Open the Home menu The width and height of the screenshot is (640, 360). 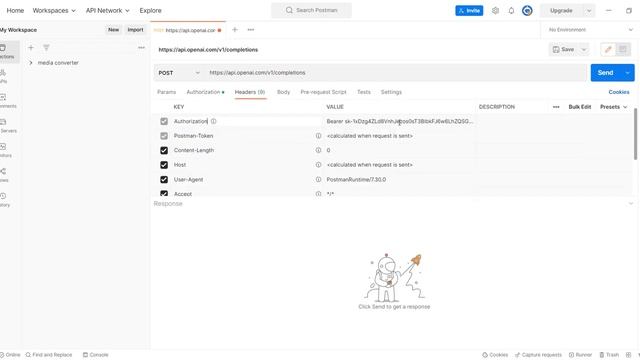15,11
